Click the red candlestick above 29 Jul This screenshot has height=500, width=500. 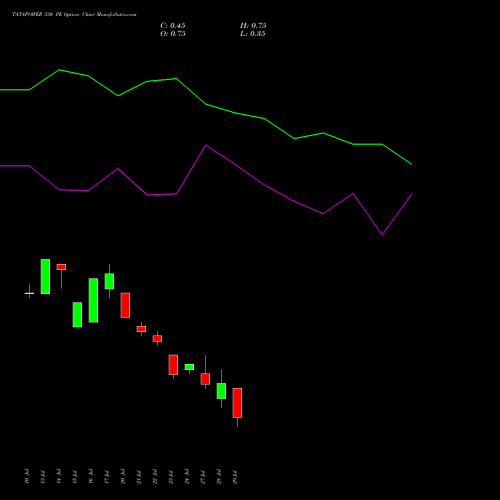(237, 403)
